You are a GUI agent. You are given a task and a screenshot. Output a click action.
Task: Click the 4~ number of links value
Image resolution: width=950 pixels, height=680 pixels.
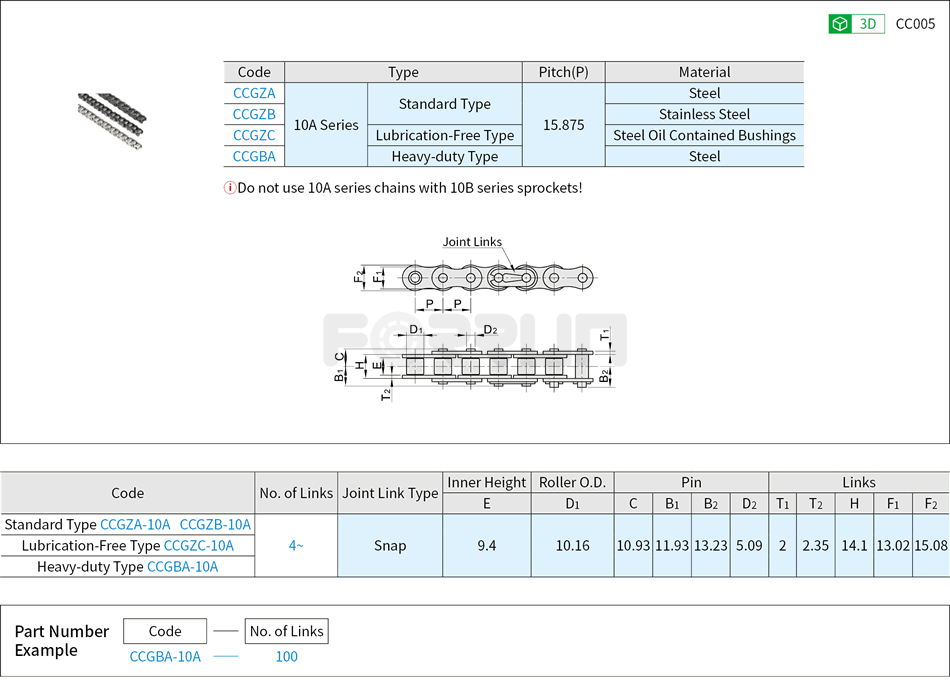click(296, 545)
